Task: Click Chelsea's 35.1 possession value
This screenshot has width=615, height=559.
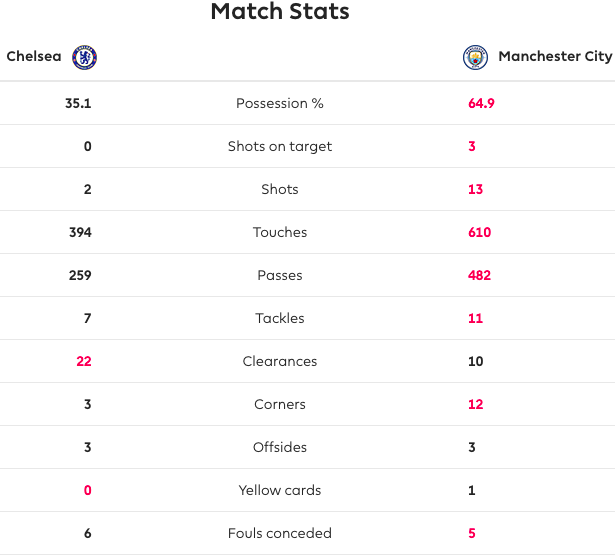Action: click(78, 104)
